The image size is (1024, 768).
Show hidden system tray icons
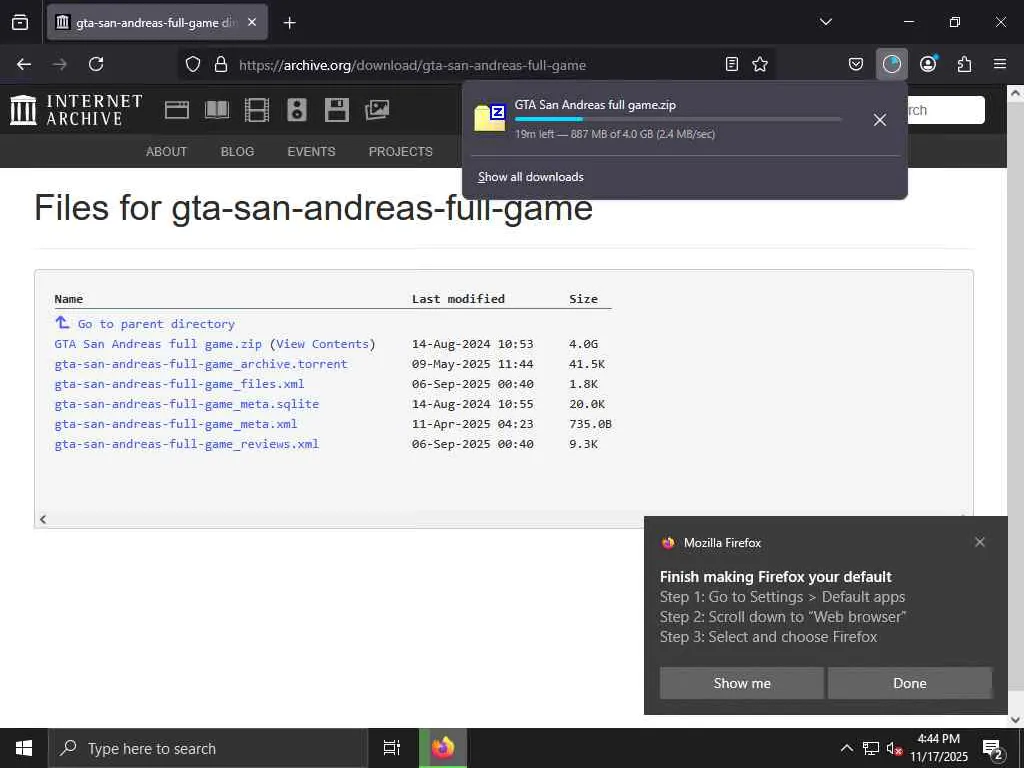pos(846,748)
